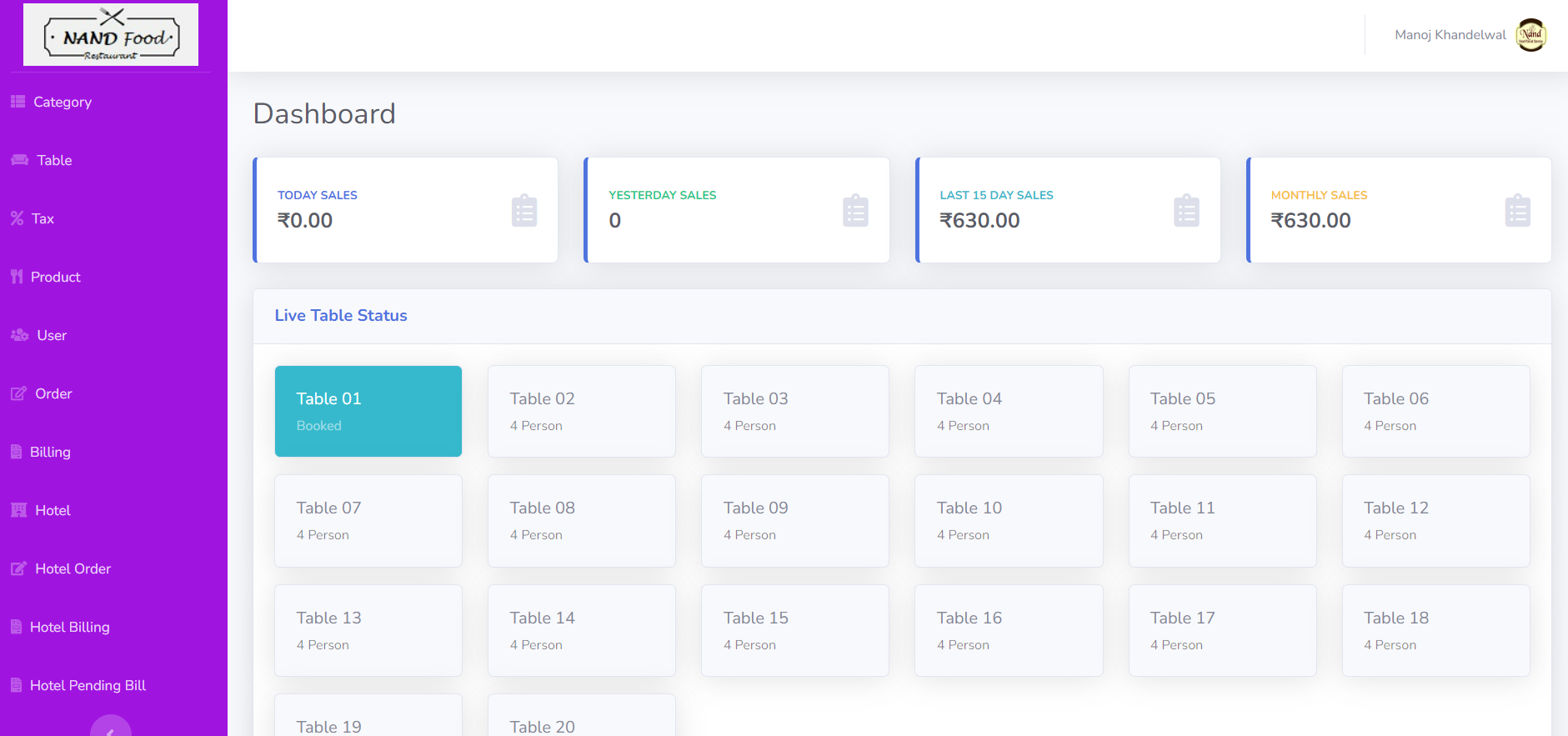Click the clipboard icon in Monthly Sales card

pos(1517,211)
